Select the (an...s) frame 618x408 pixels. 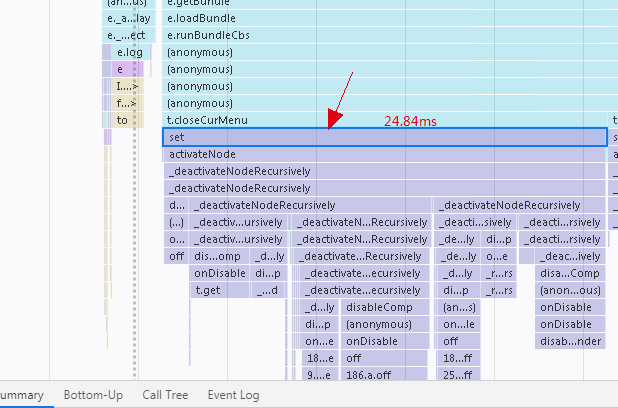click(458, 307)
